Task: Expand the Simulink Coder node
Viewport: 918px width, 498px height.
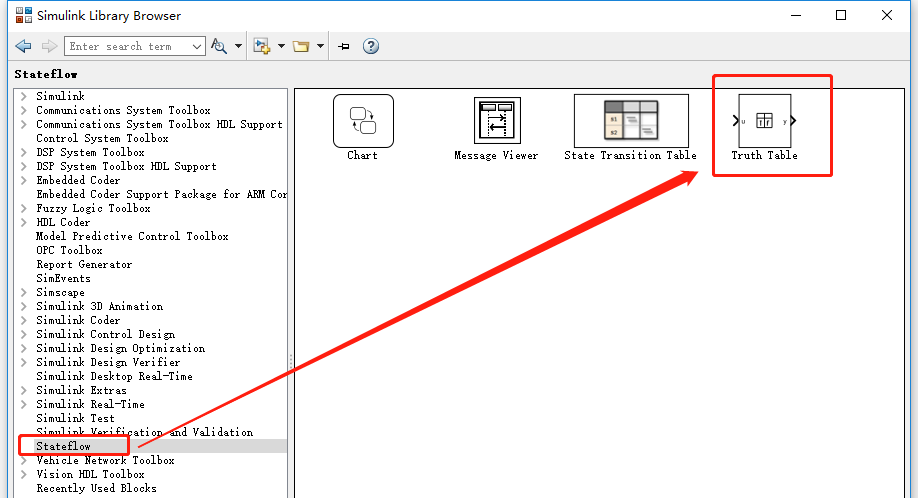Action: tap(24, 320)
